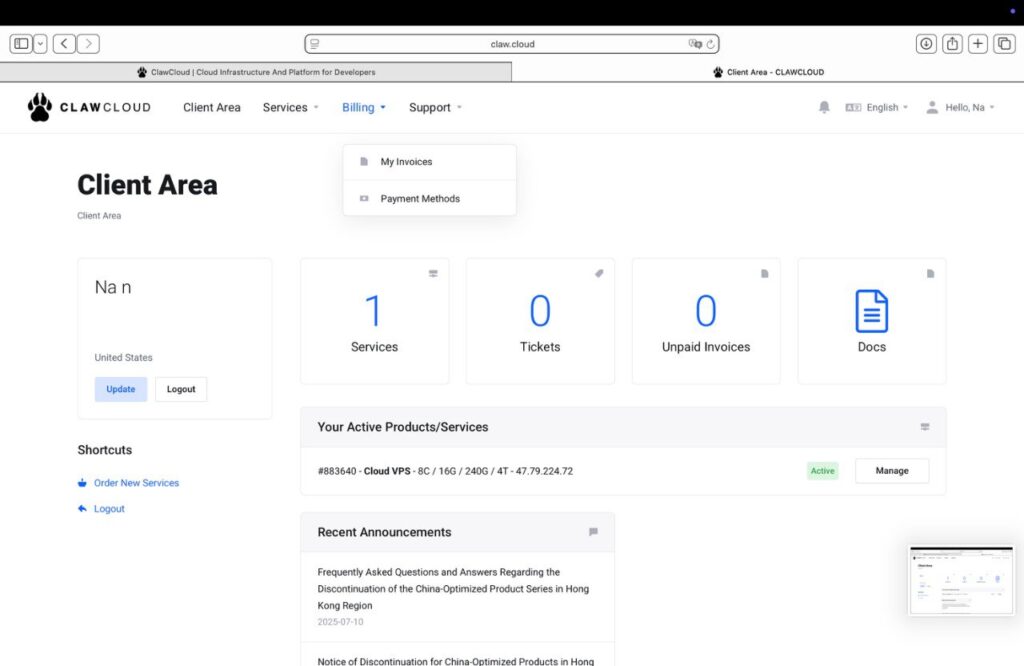Image resolution: width=1024 pixels, height=666 pixels.
Task: Open the English language dropdown
Action: (877, 107)
